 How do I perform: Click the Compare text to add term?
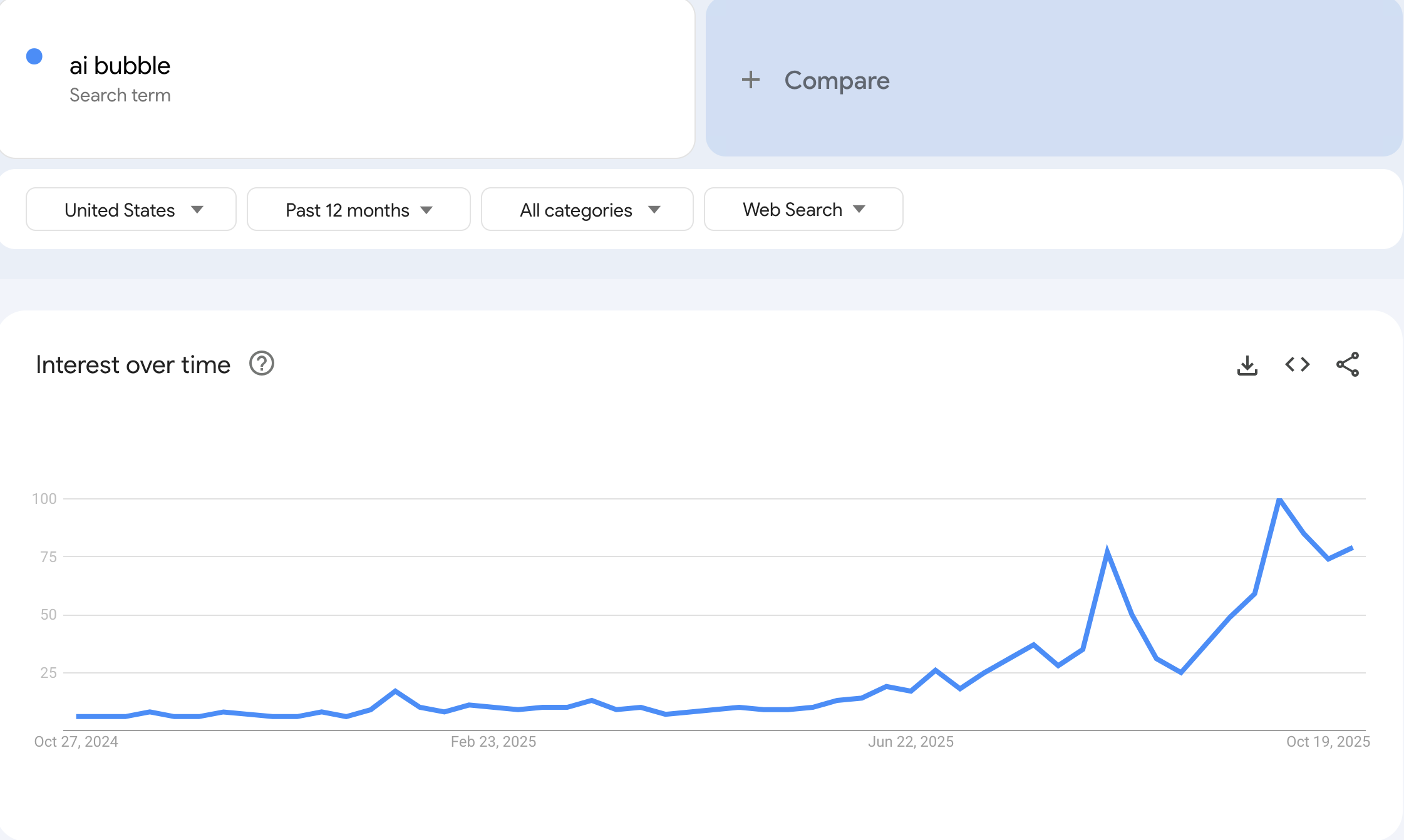(x=837, y=80)
